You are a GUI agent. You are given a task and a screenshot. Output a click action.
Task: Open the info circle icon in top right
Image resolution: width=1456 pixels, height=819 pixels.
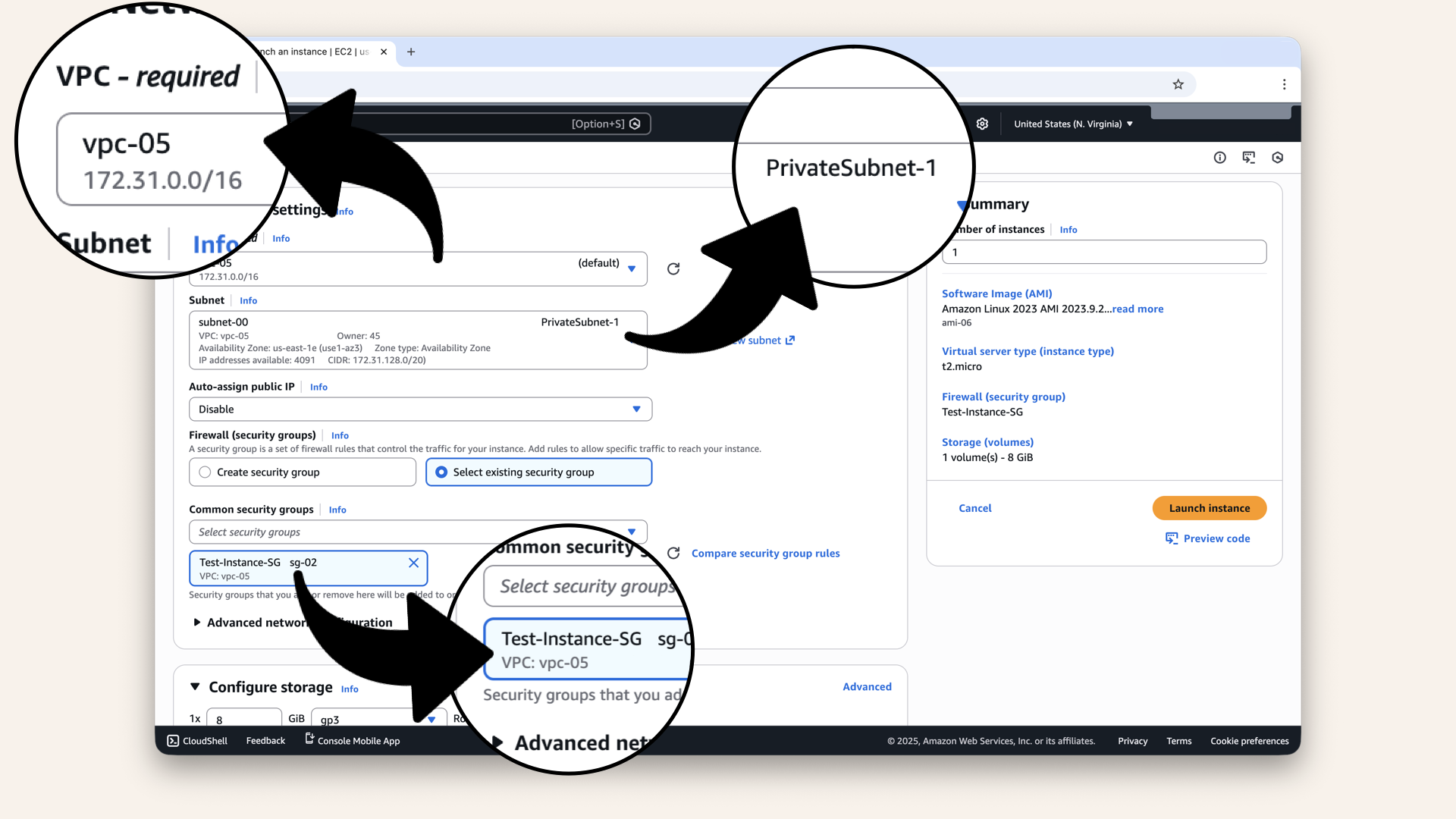pyautogui.click(x=1219, y=158)
